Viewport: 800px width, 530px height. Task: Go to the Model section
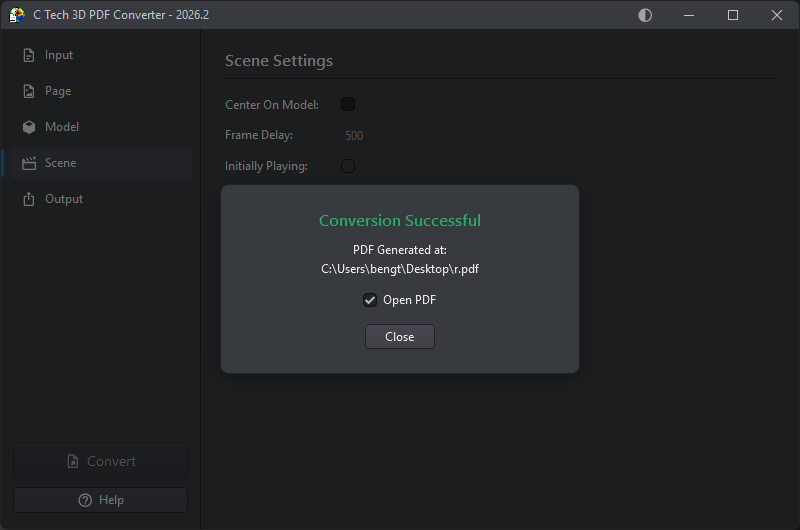click(x=101, y=127)
